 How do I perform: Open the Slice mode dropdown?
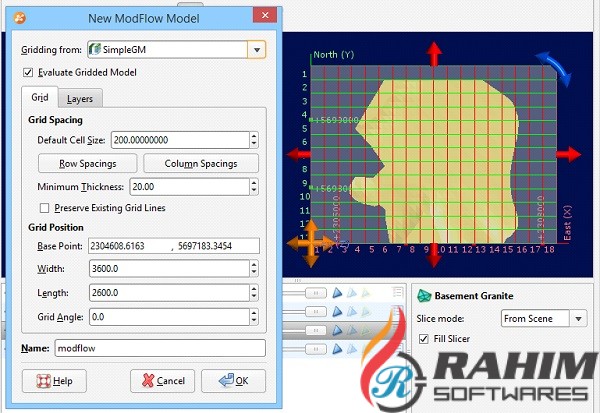coord(578,318)
